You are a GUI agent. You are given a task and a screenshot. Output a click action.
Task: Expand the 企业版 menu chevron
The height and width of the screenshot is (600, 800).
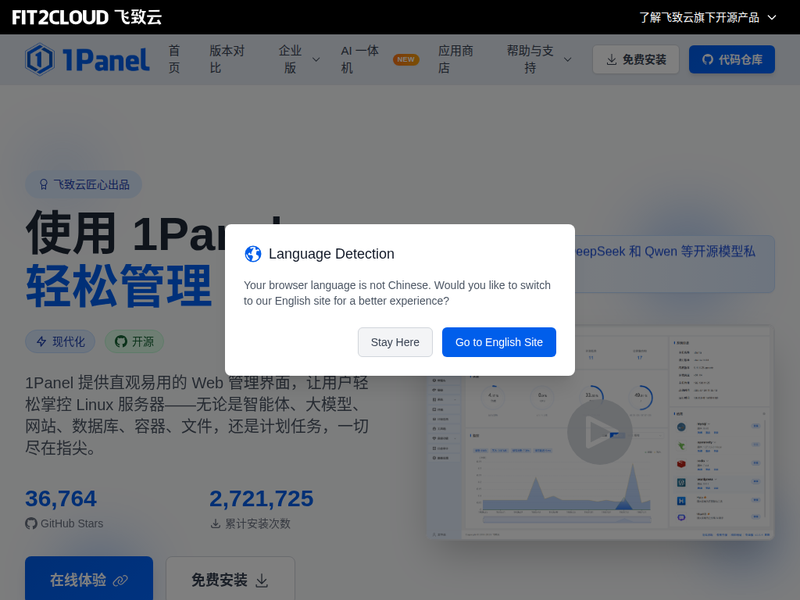(316, 60)
